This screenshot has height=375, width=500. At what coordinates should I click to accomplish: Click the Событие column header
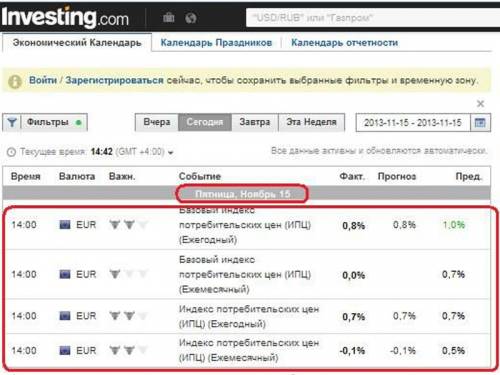point(200,176)
